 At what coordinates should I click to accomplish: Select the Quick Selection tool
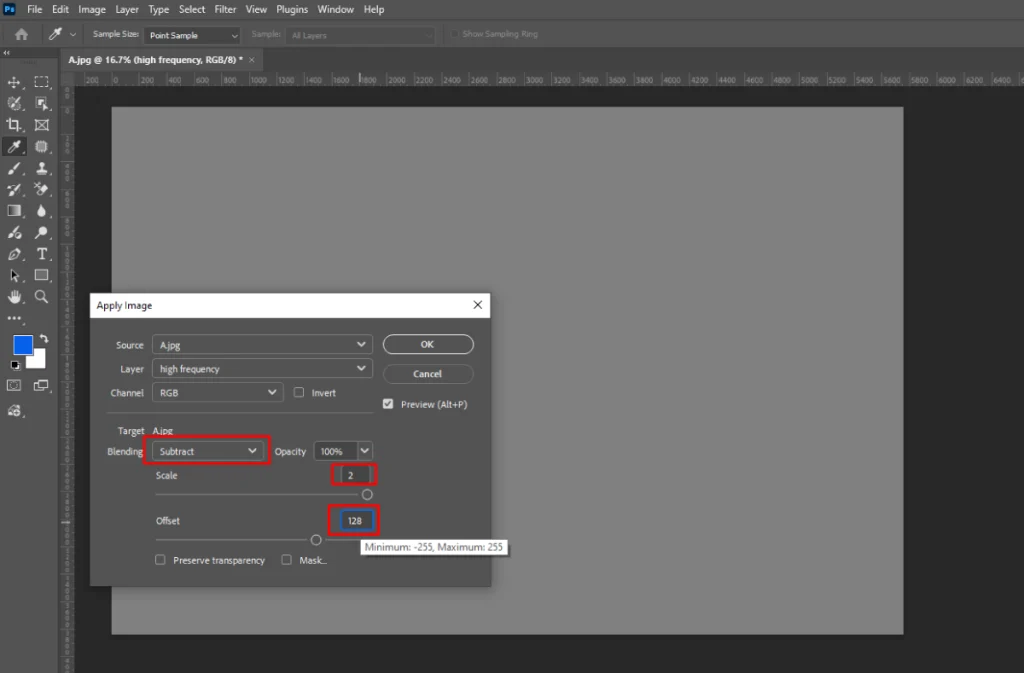tap(14, 103)
